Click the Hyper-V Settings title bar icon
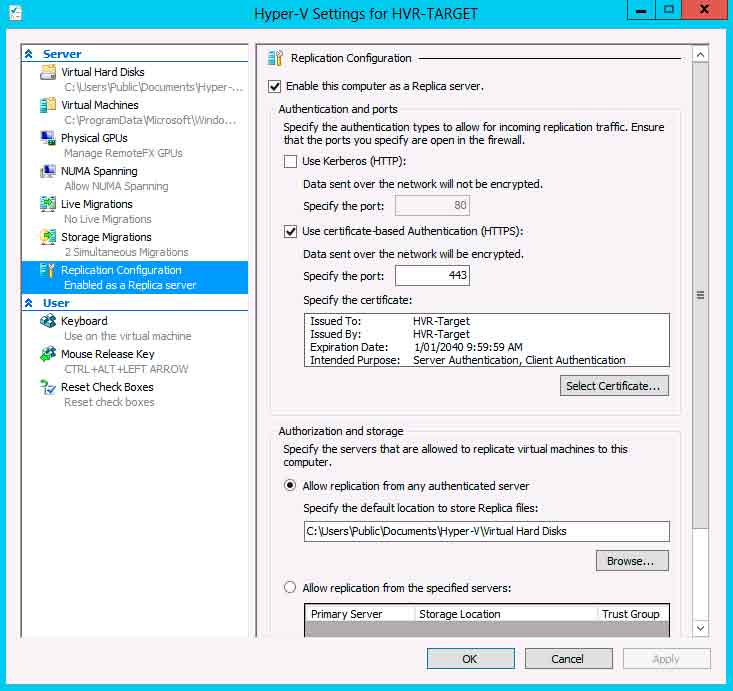 pyautogui.click(x=15, y=13)
